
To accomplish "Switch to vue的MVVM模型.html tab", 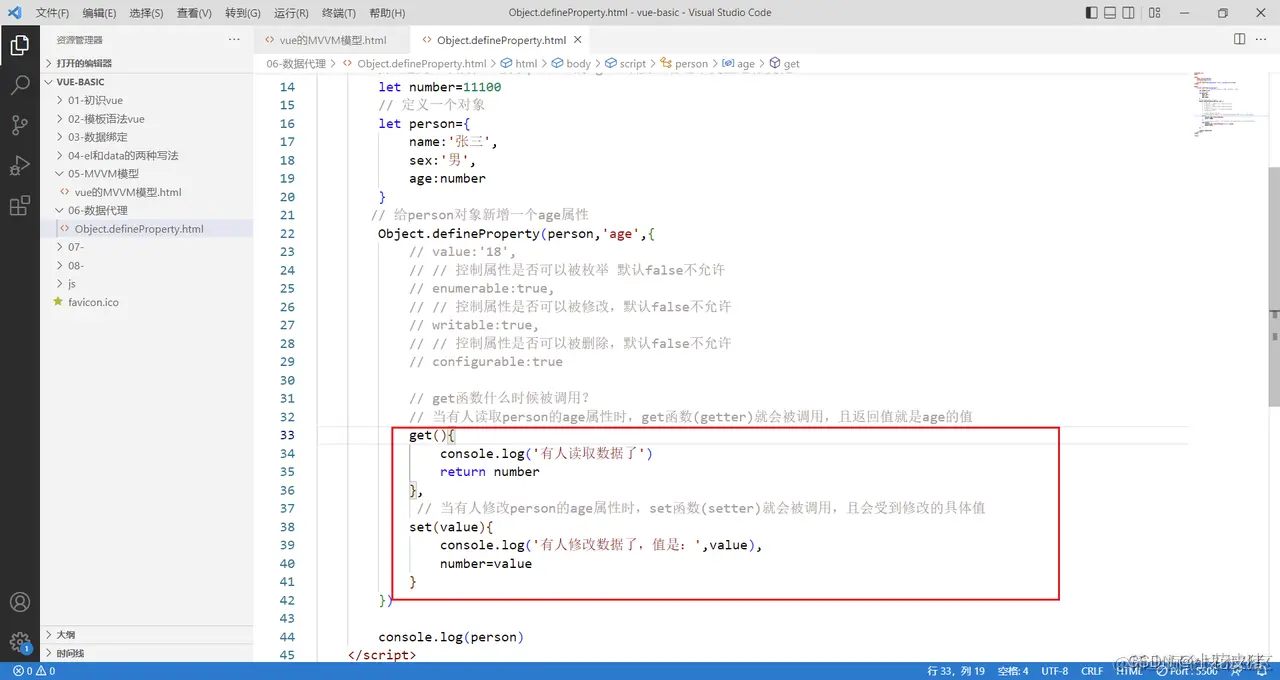I will 331,40.
